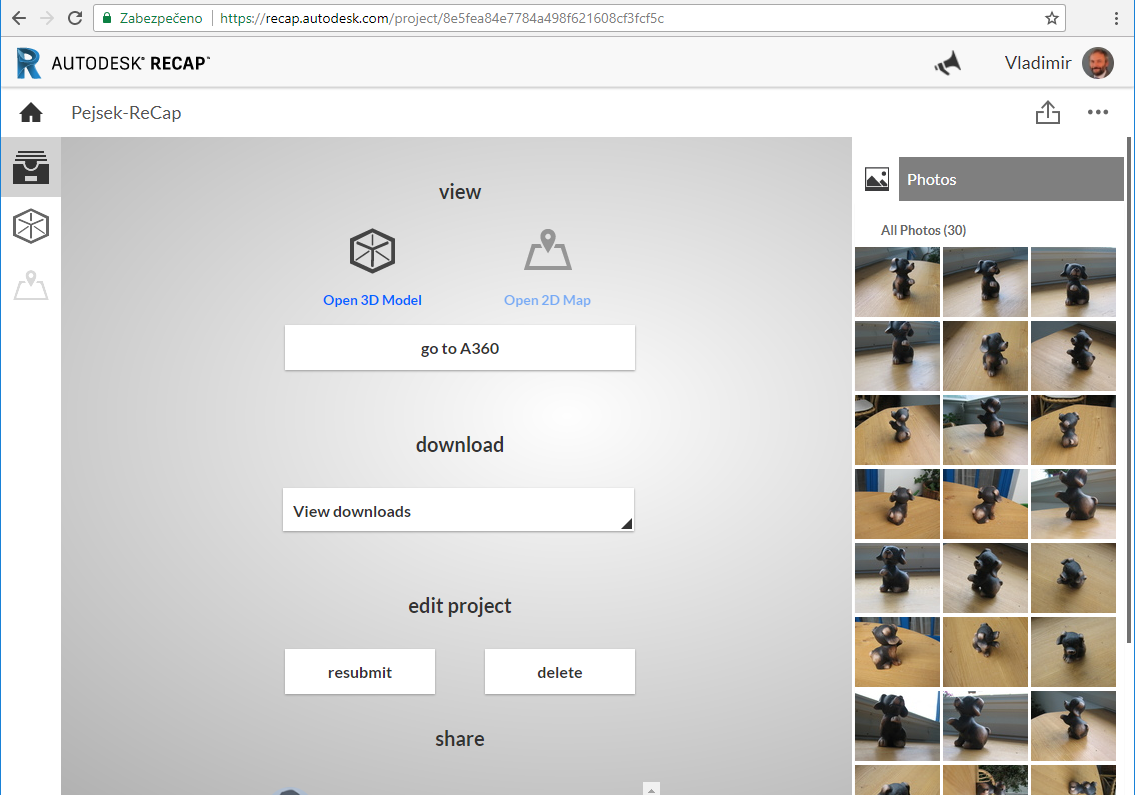
Task: Click the Autodesk ReCap logo
Action: [113, 63]
